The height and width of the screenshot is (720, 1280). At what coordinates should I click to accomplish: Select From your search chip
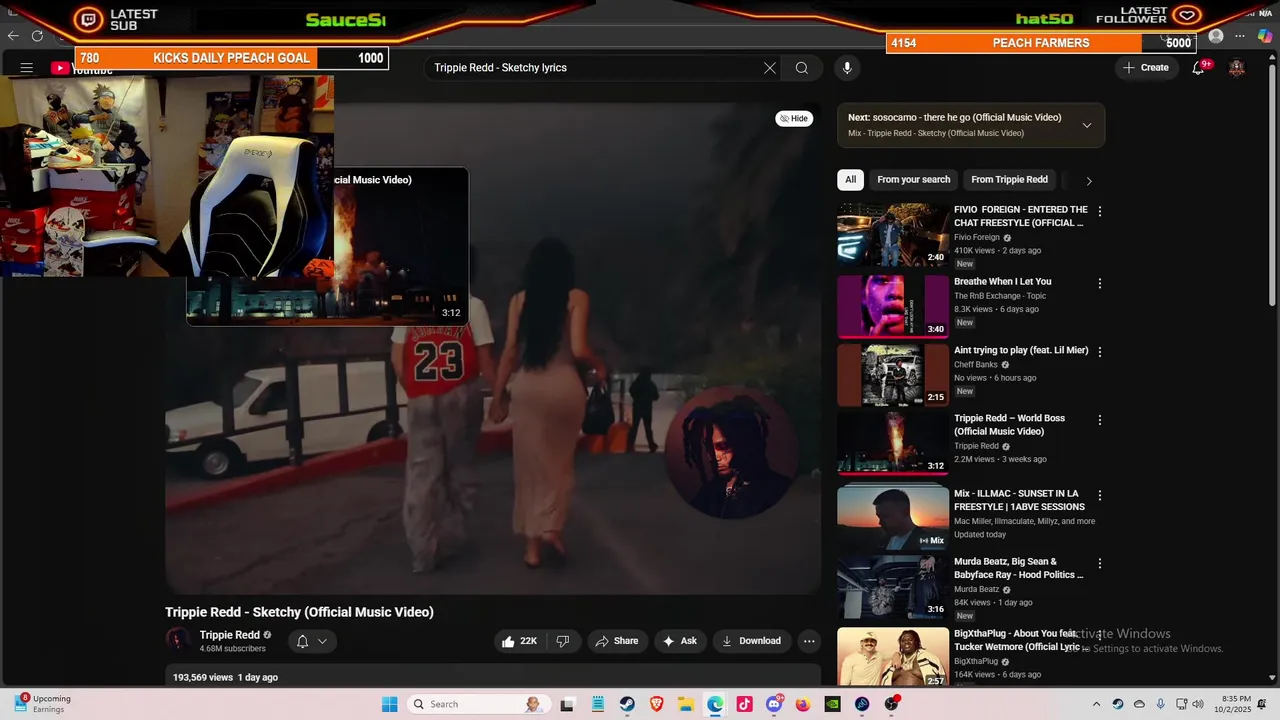tap(914, 180)
